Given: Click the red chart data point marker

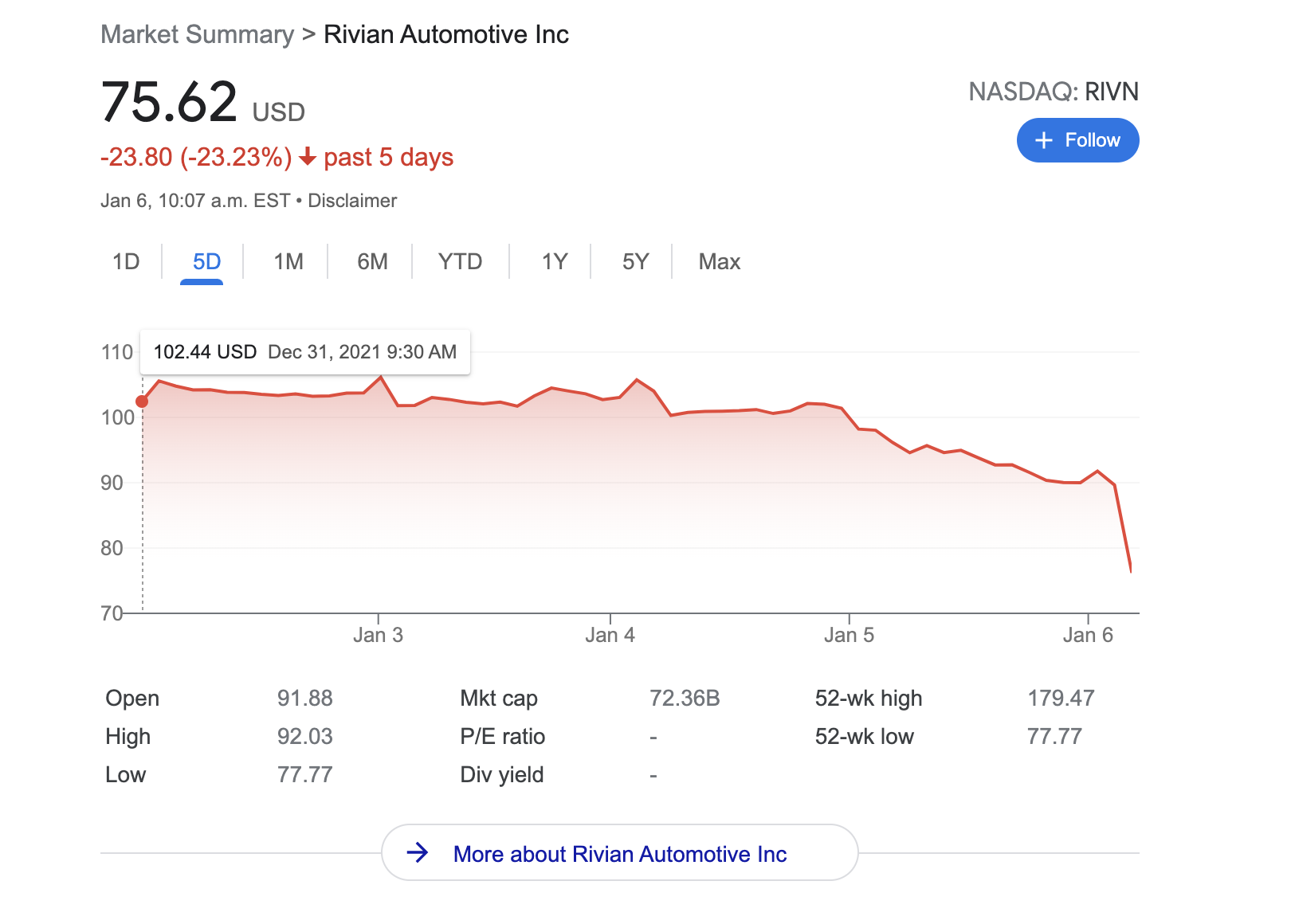Looking at the screenshot, I should (x=142, y=401).
